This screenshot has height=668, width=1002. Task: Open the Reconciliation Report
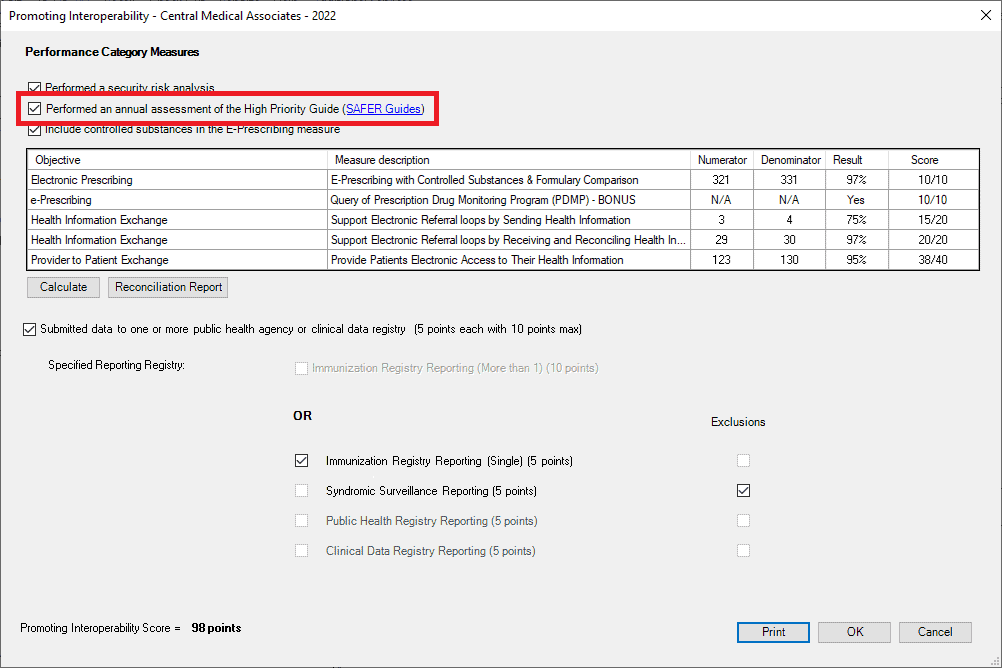coord(168,287)
